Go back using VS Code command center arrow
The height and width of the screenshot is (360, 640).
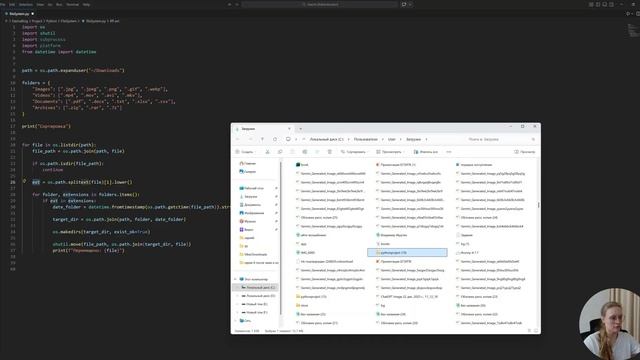coord(229,4)
